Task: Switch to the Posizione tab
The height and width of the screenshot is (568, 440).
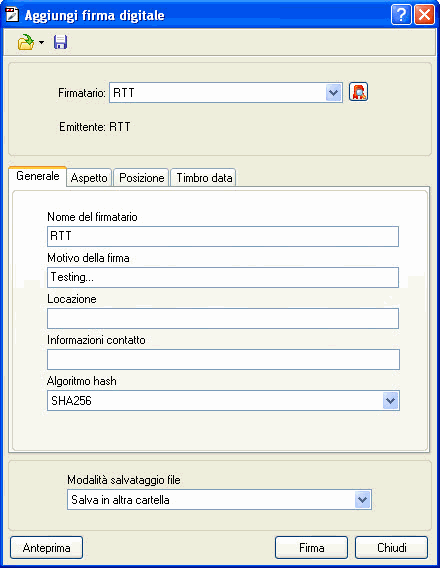Action: [x=142, y=178]
